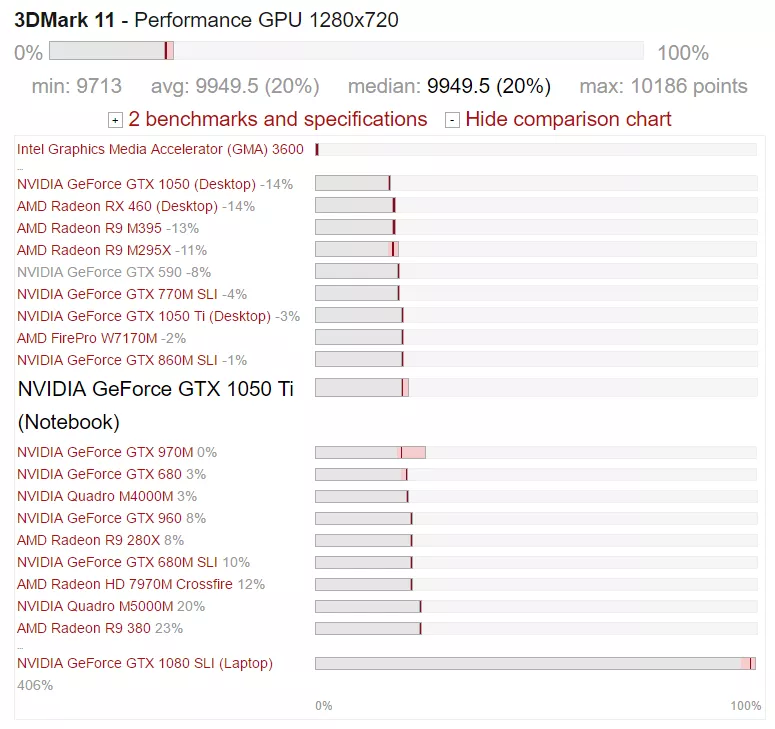Image resolution: width=775 pixels, height=729 pixels.
Task: Open Intel Graphics Media Accelerator (GMA) 3600
Action: [x=160, y=149]
